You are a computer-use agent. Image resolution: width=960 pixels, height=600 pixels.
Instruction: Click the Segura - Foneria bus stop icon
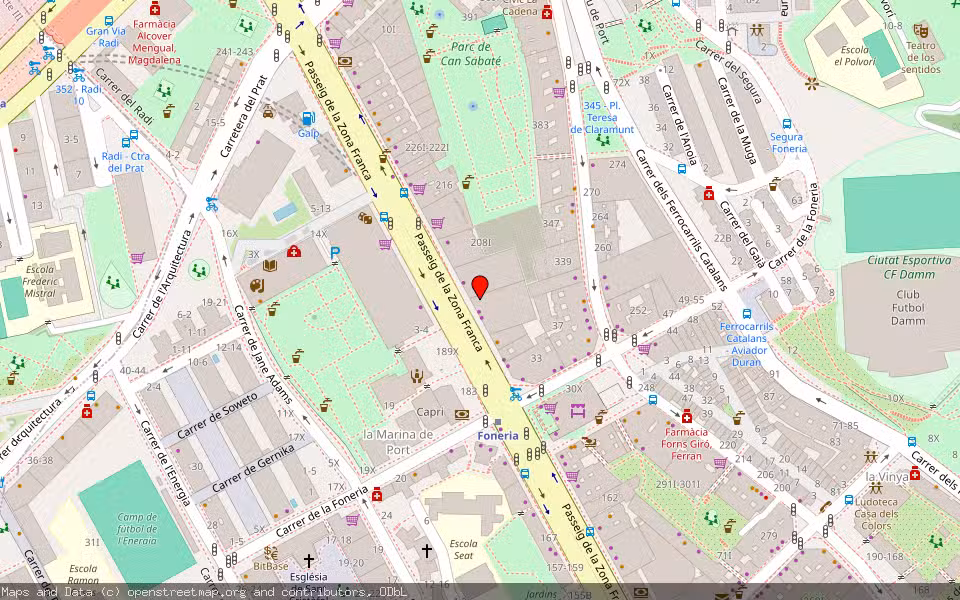tap(787, 124)
